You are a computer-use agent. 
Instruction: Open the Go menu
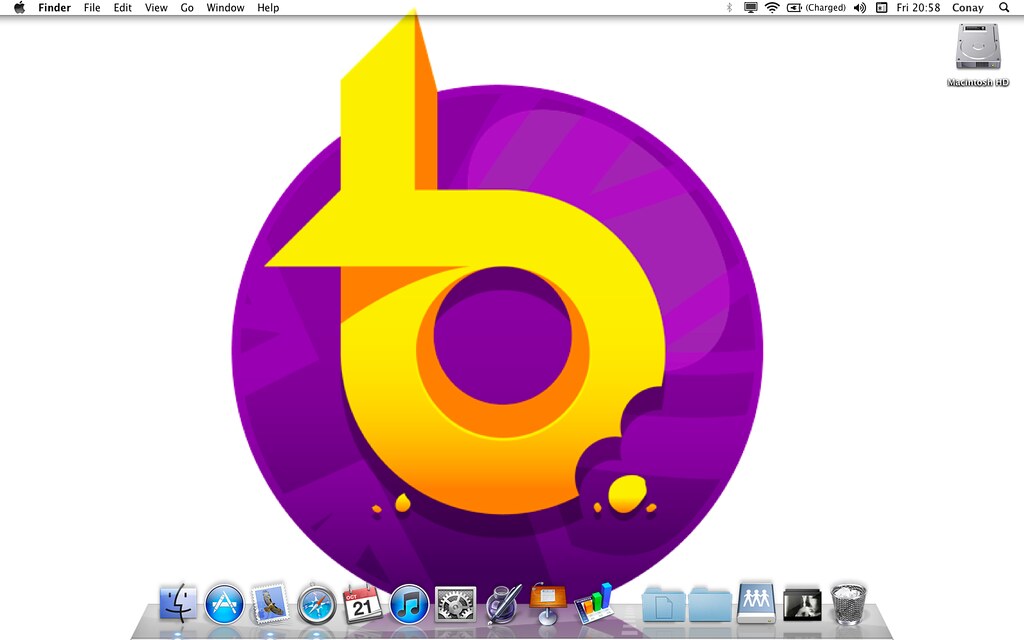(187, 8)
